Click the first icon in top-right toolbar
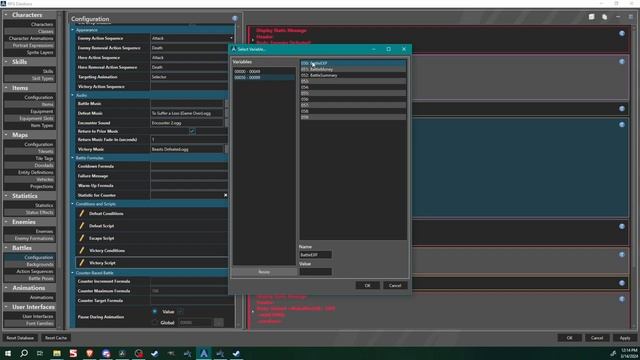 [x=591, y=17]
